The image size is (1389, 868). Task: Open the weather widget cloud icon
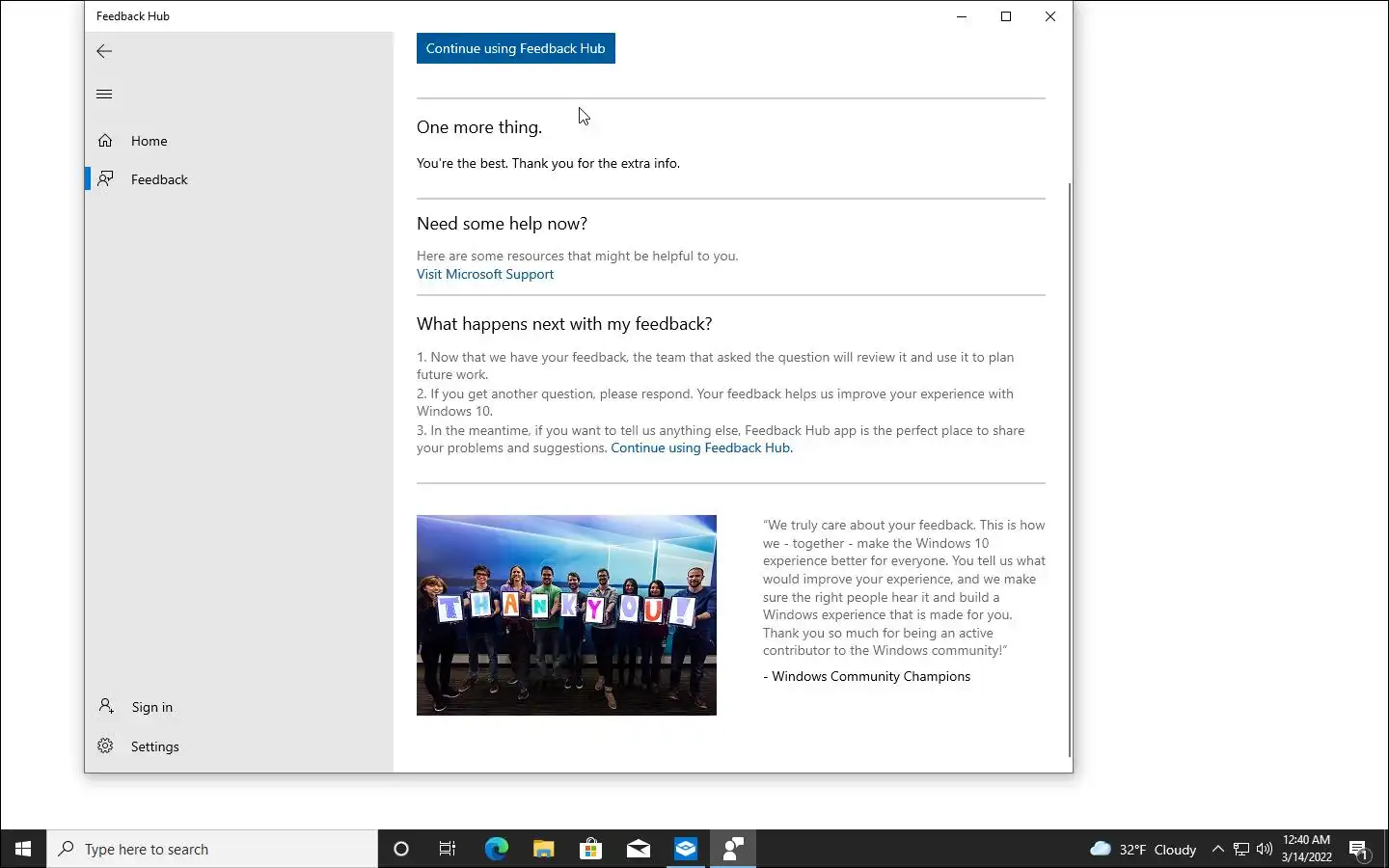point(1101,849)
